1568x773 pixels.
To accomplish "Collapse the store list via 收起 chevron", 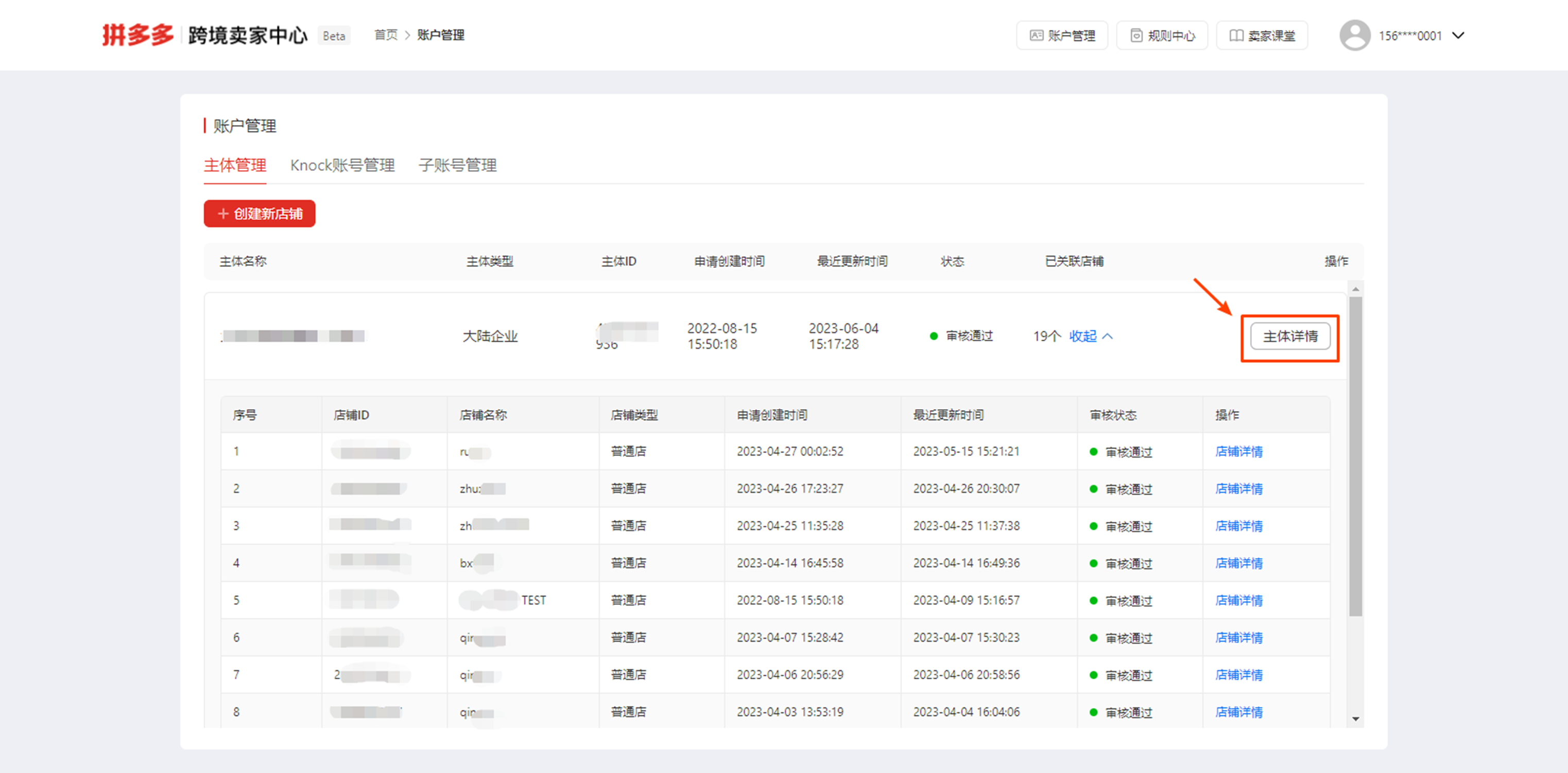I will point(1109,336).
